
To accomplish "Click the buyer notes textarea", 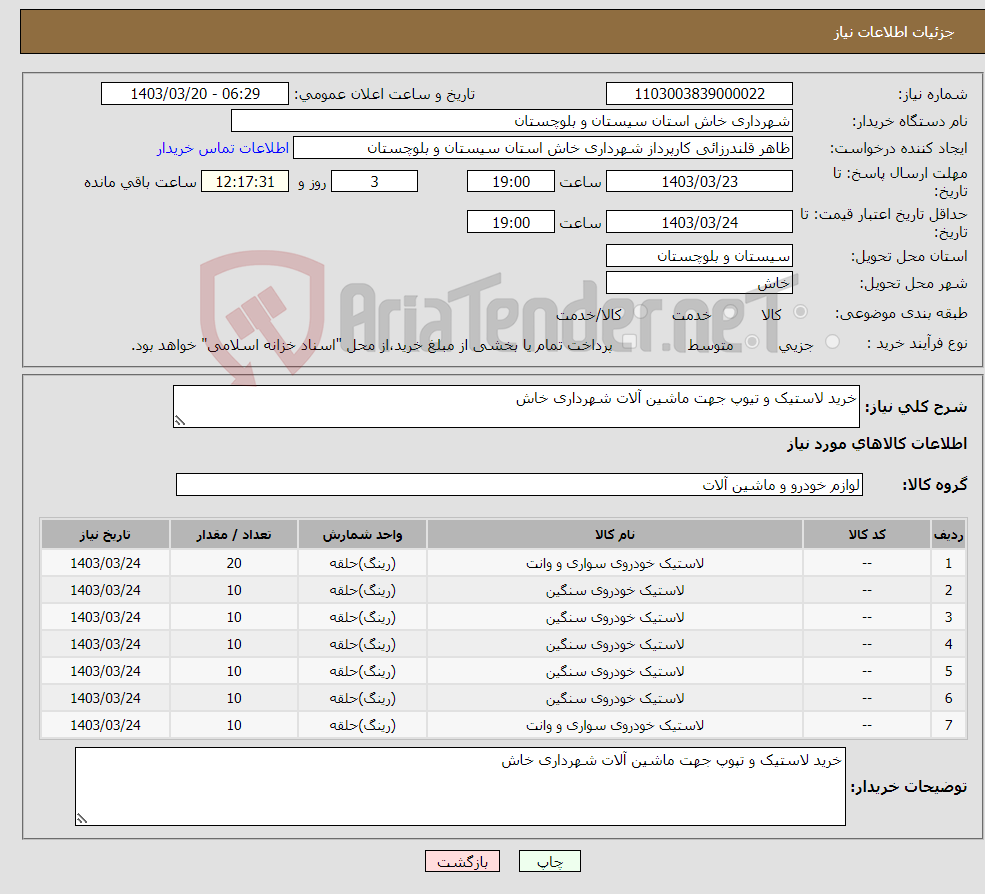I will (460, 786).
